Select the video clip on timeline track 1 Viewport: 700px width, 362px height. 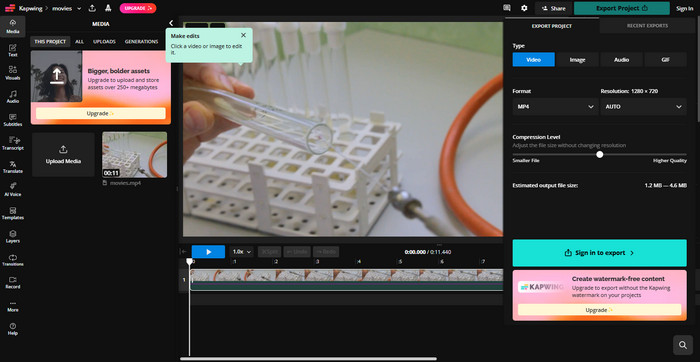(x=346, y=280)
